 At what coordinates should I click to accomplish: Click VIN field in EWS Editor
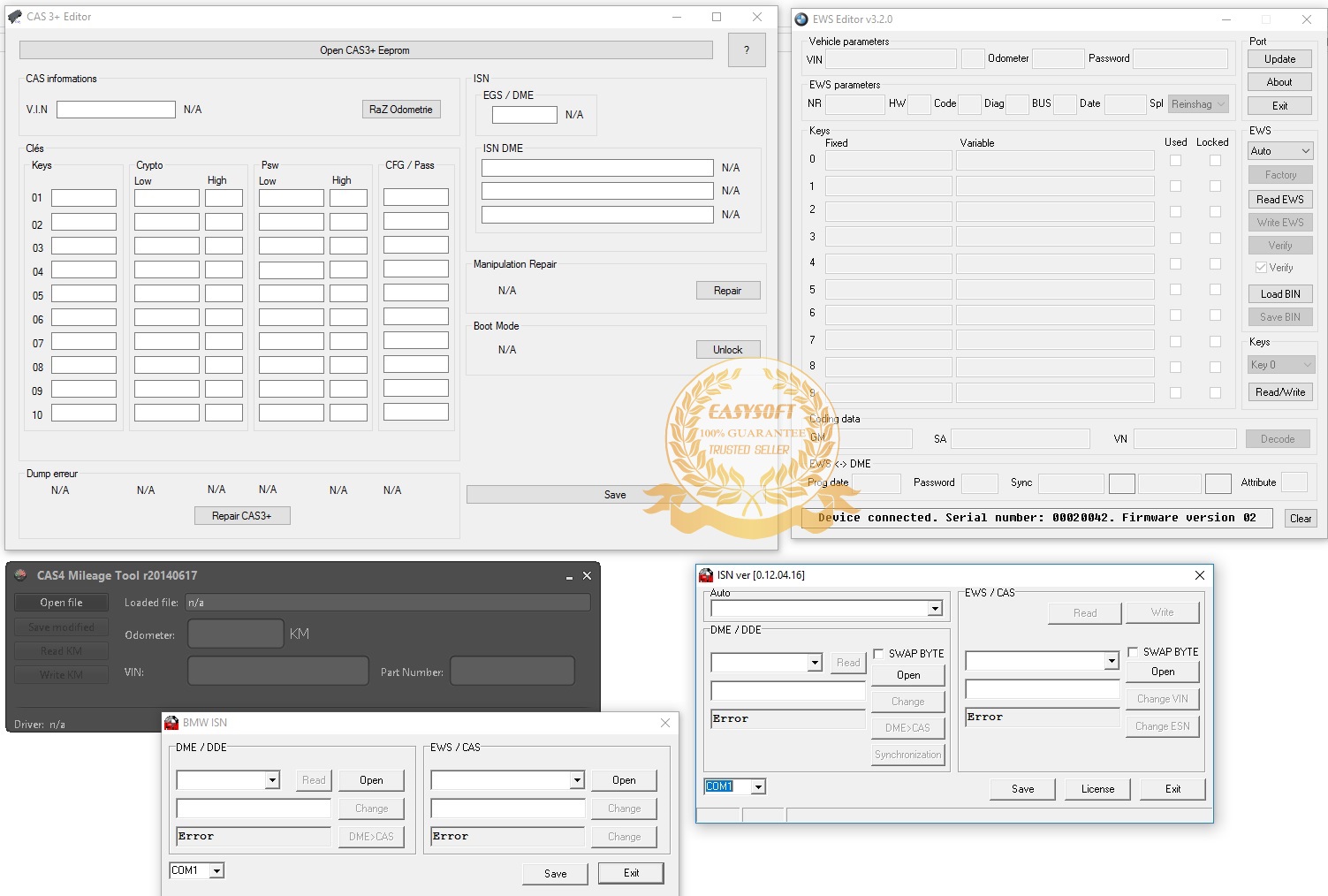[x=891, y=59]
